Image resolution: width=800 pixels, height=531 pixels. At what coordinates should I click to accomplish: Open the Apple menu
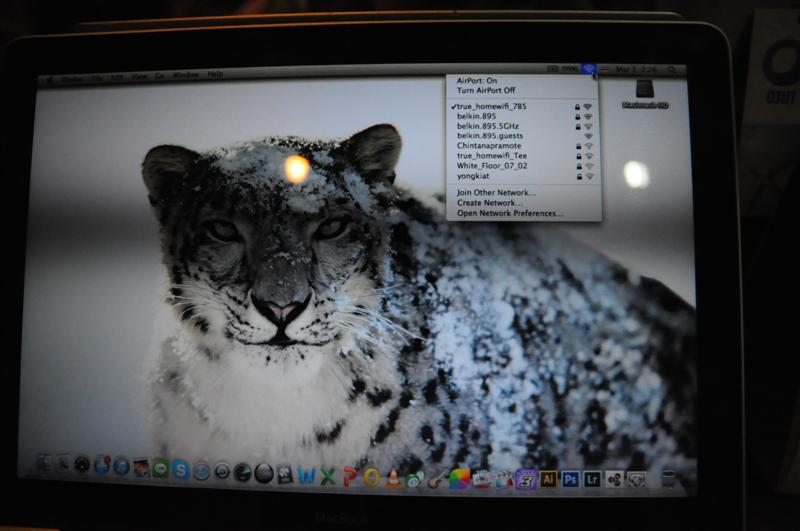(51, 80)
